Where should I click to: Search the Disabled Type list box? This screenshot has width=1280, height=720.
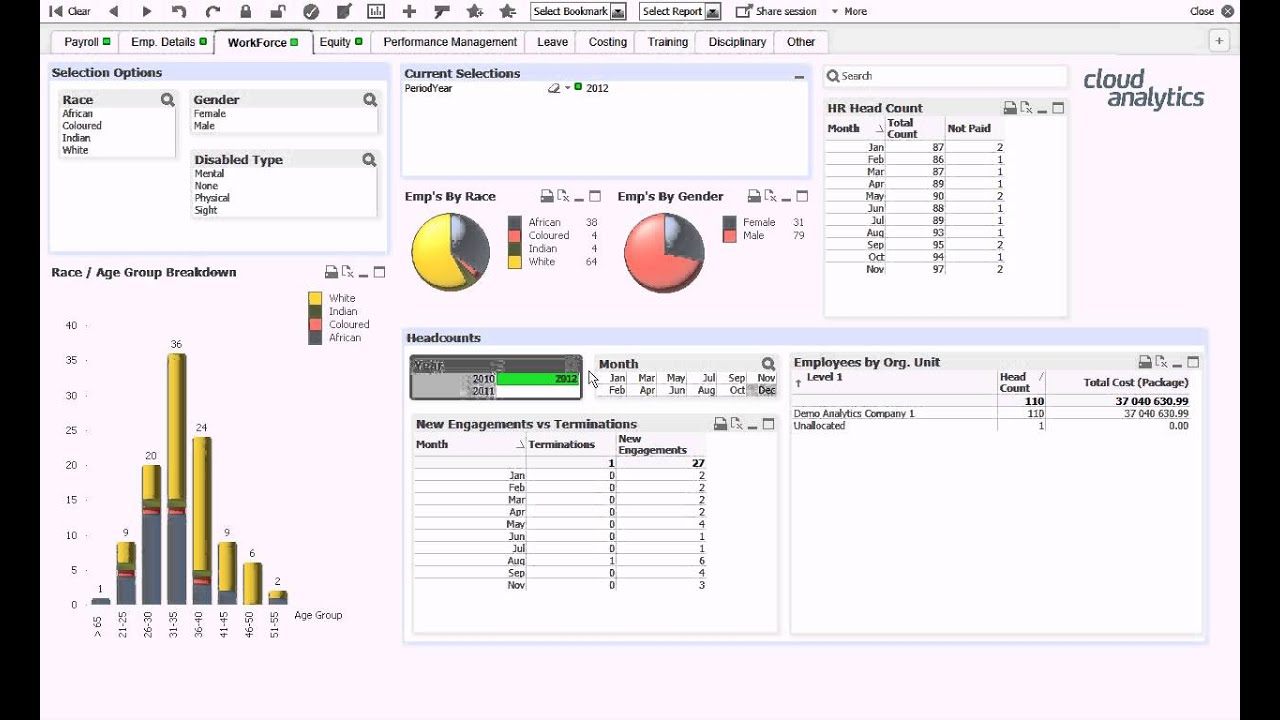click(369, 160)
